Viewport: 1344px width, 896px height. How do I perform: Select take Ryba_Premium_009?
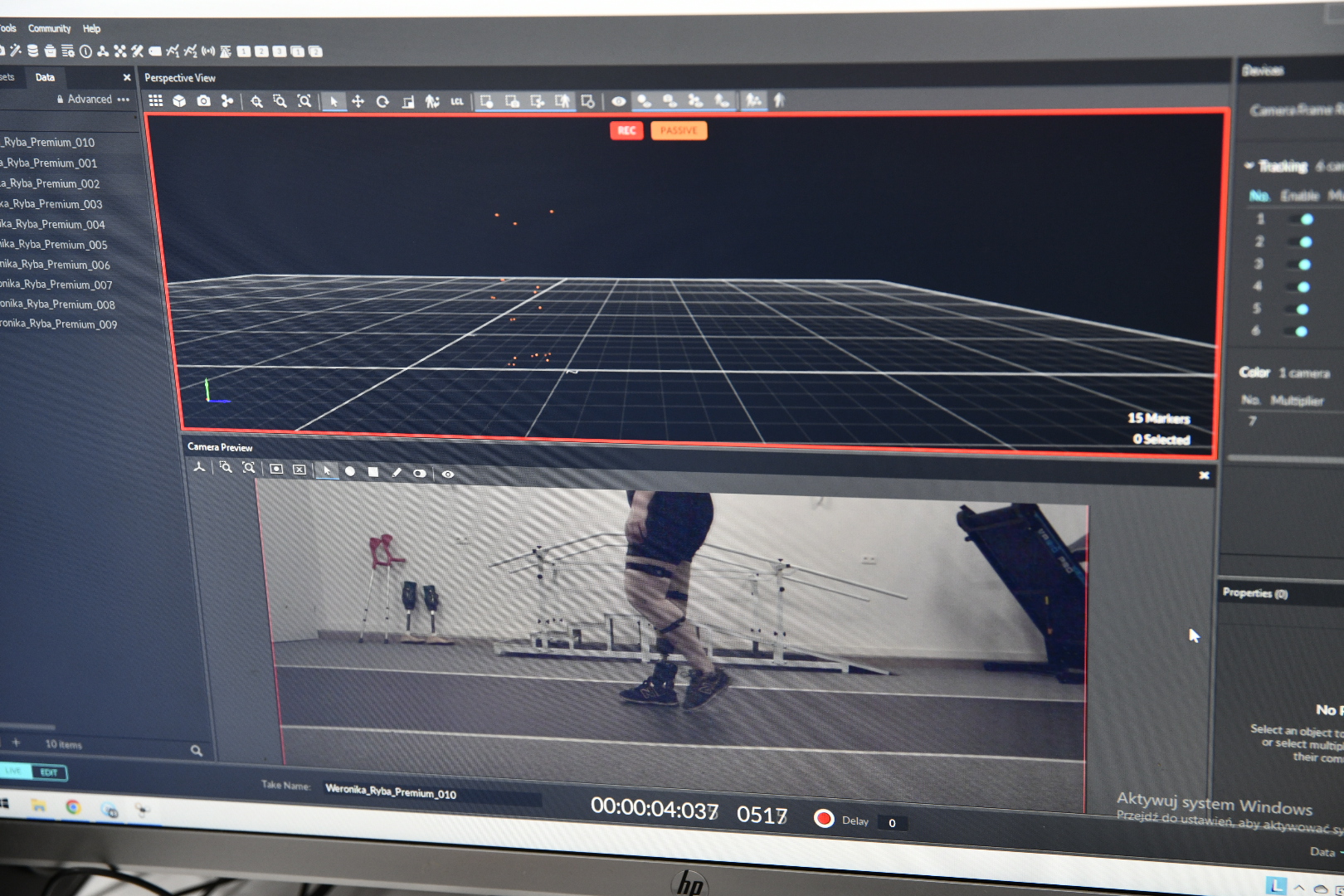tap(58, 324)
